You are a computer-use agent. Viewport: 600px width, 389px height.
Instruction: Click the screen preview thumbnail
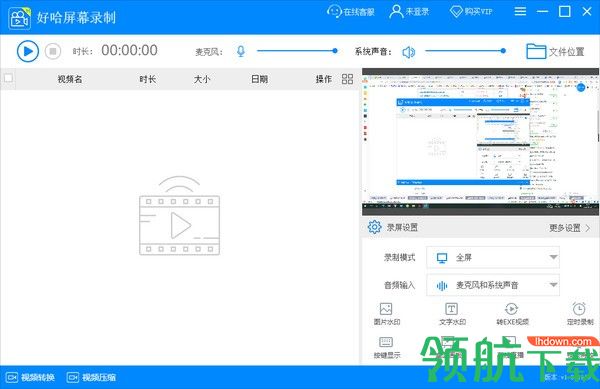coord(480,142)
